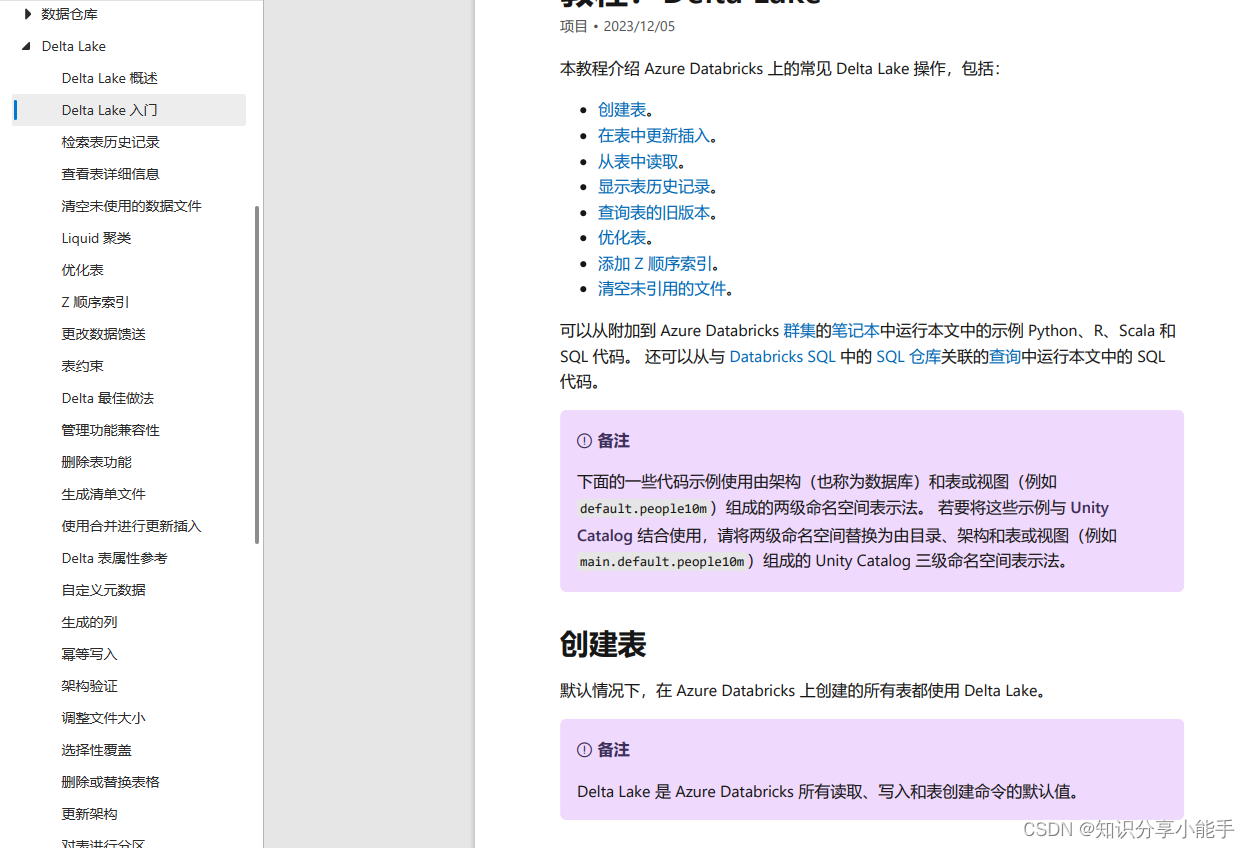Open 检索表历史记录 sidebar item
1250x848 pixels.
tap(111, 142)
